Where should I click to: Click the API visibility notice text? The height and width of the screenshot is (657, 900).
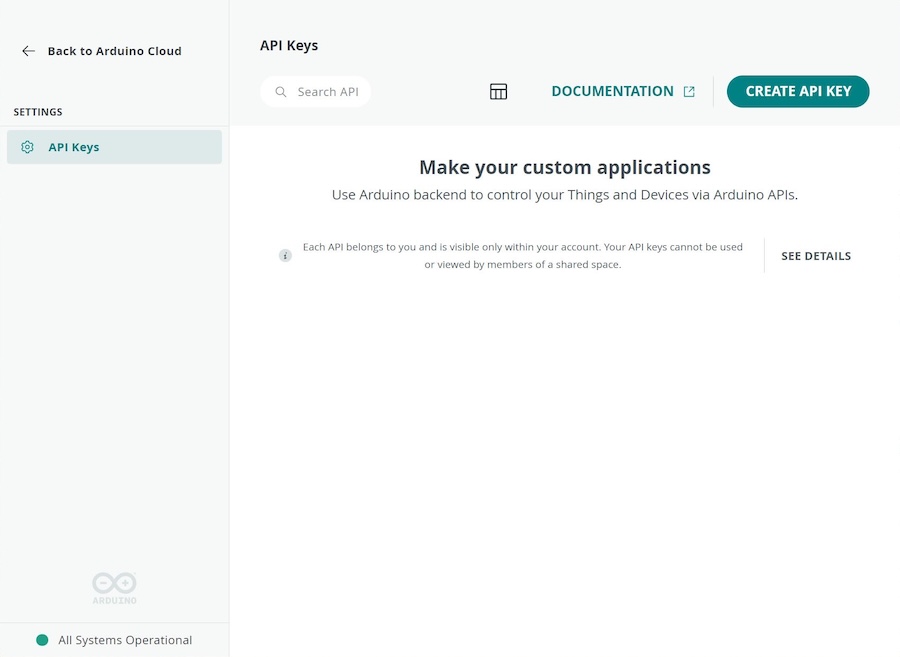522,256
